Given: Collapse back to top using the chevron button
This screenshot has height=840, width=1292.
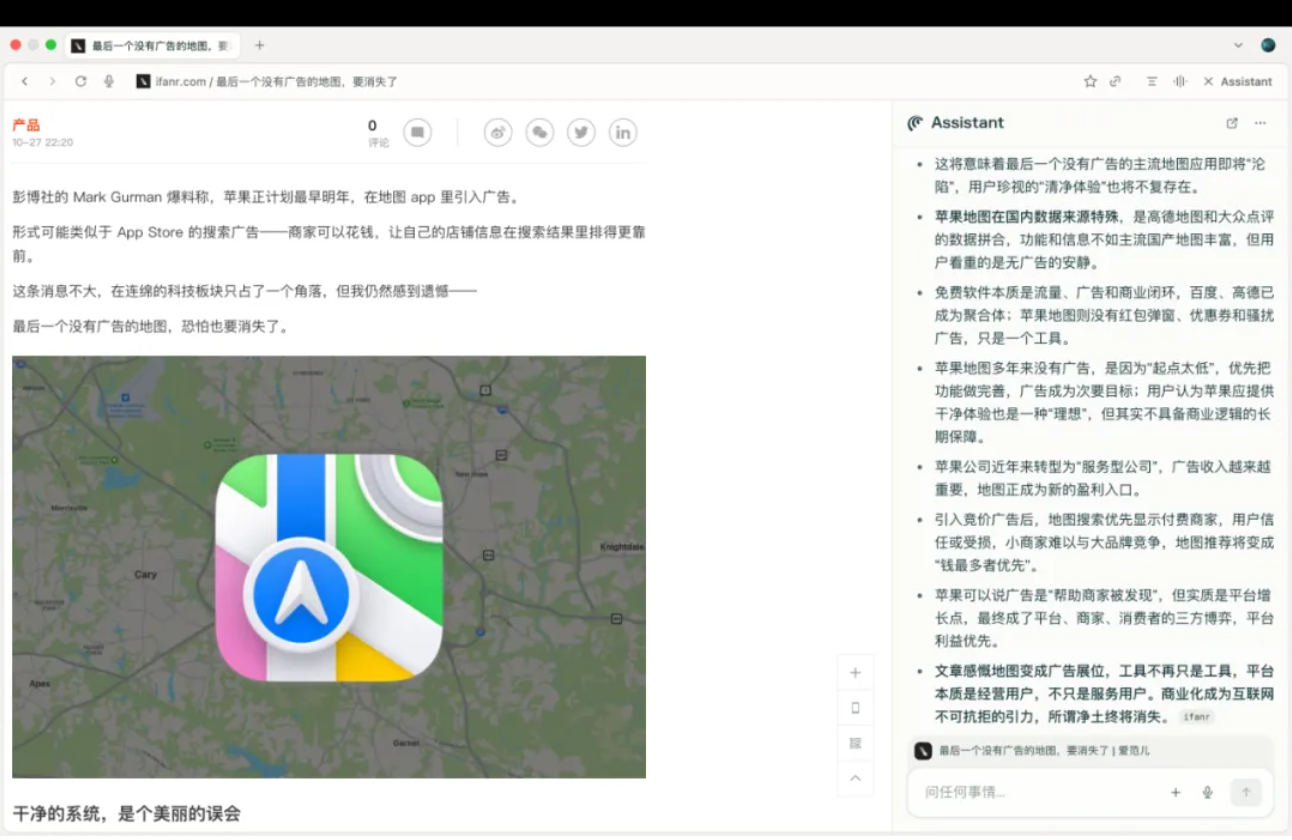Looking at the screenshot, I should 855,779.
